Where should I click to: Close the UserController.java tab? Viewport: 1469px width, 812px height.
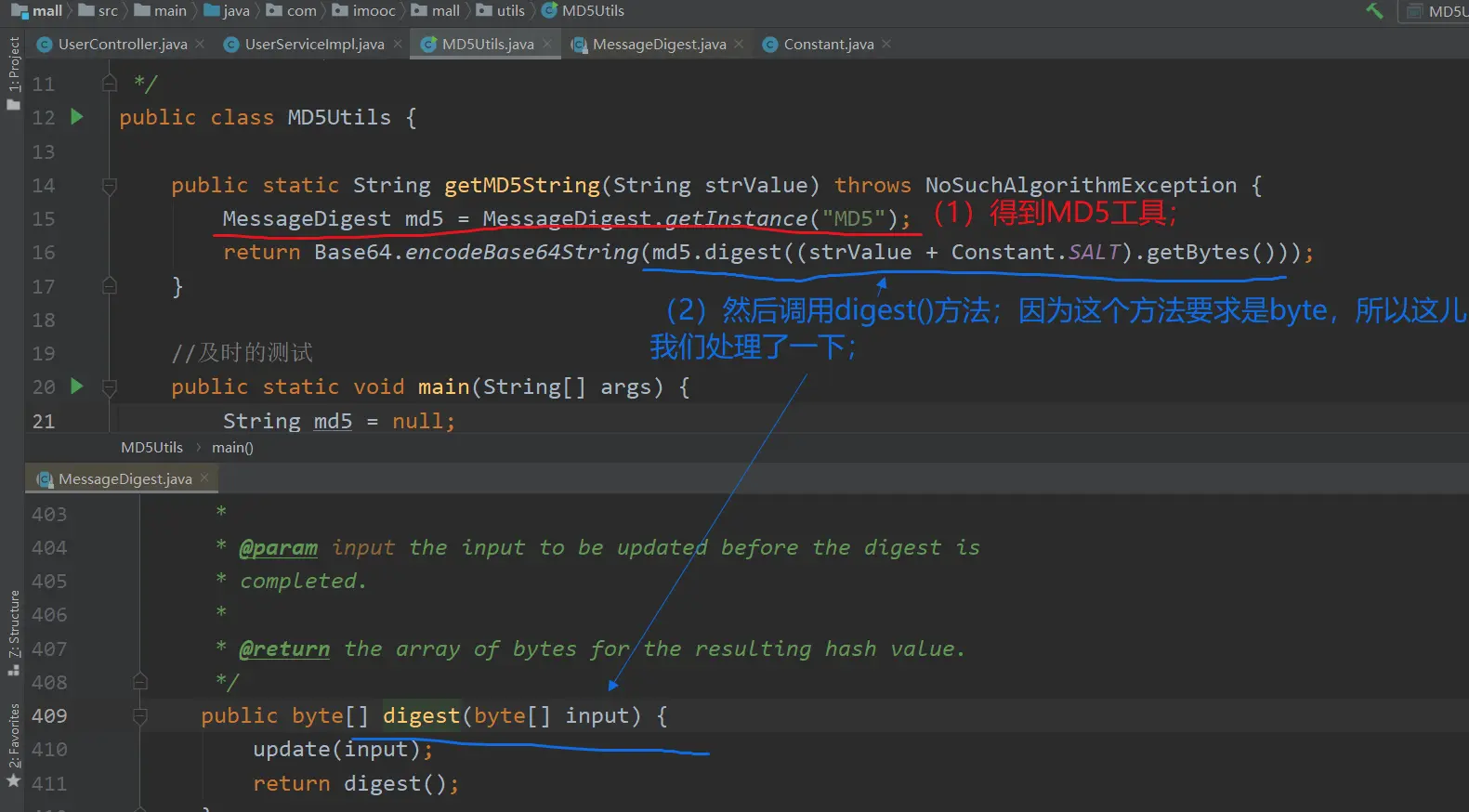200,44
